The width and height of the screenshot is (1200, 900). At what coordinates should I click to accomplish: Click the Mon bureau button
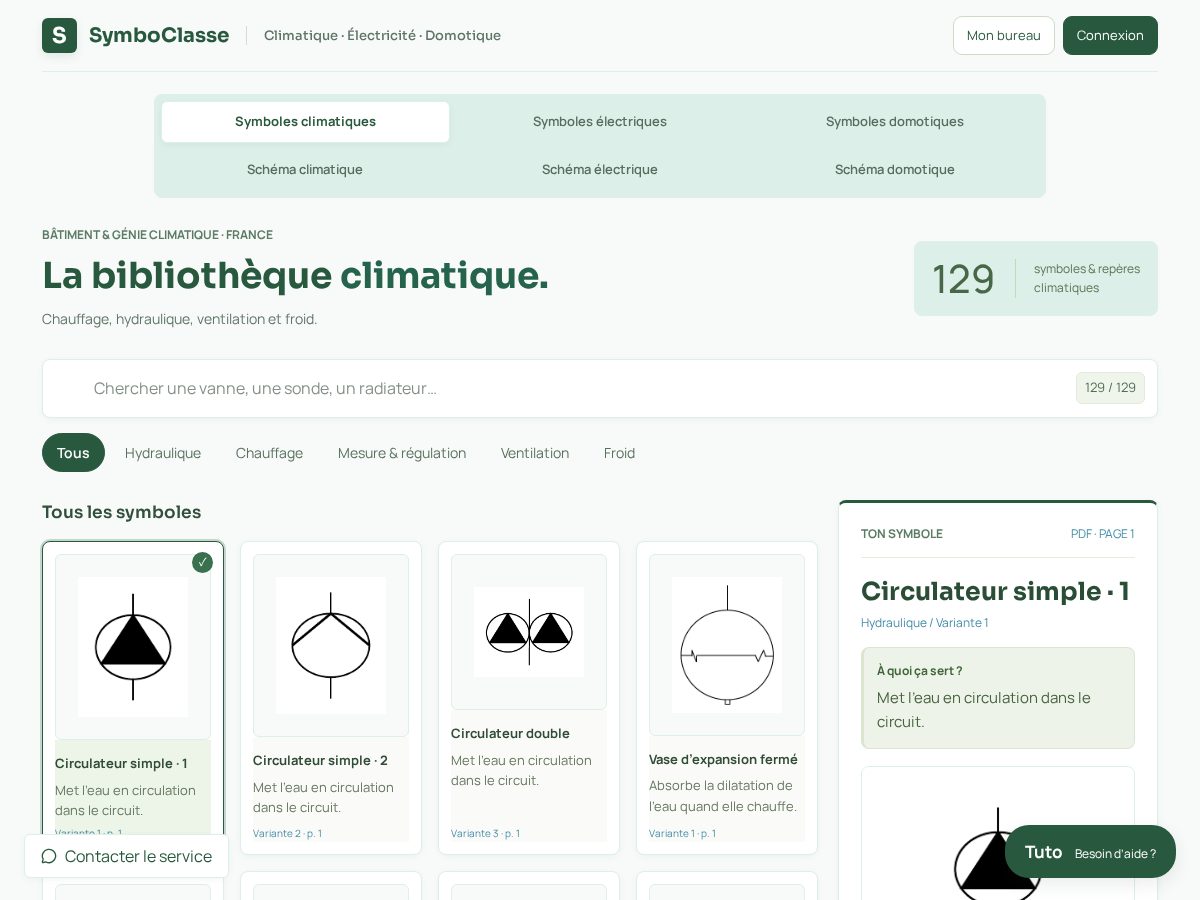click(x=1004, y=35)
